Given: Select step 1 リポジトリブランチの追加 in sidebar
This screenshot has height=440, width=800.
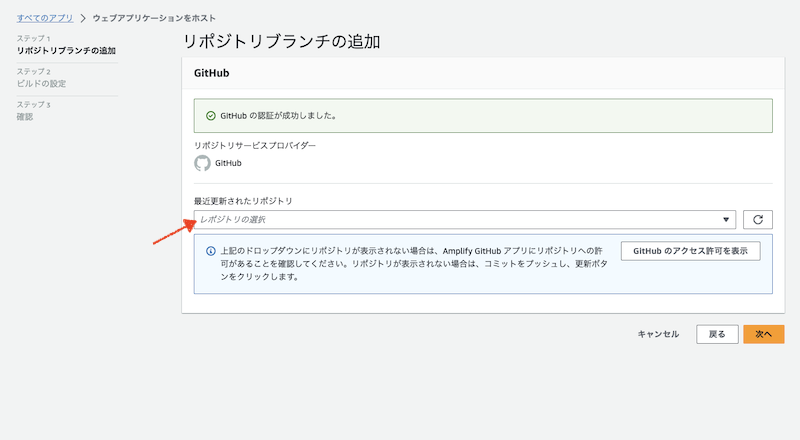Looking at the screenshot, I should [x=66, y=51].
